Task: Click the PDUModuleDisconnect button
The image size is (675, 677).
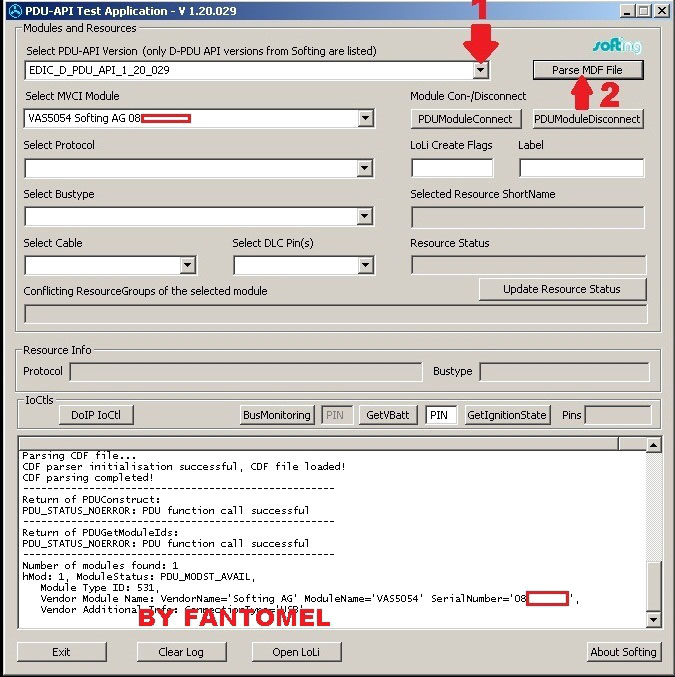Action: click(588, 119)
